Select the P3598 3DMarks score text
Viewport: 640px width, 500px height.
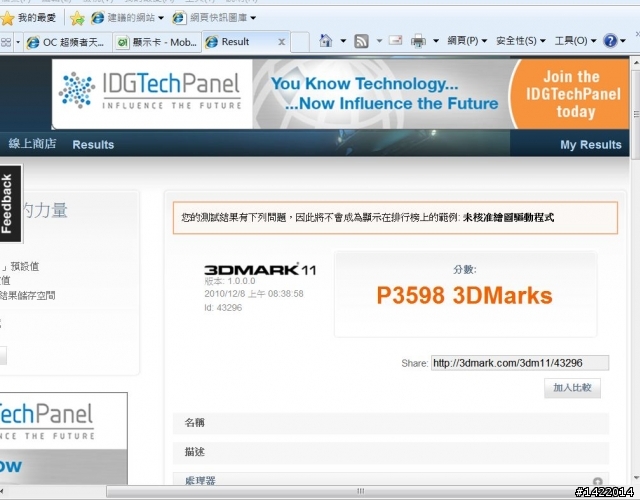point(464,295)
